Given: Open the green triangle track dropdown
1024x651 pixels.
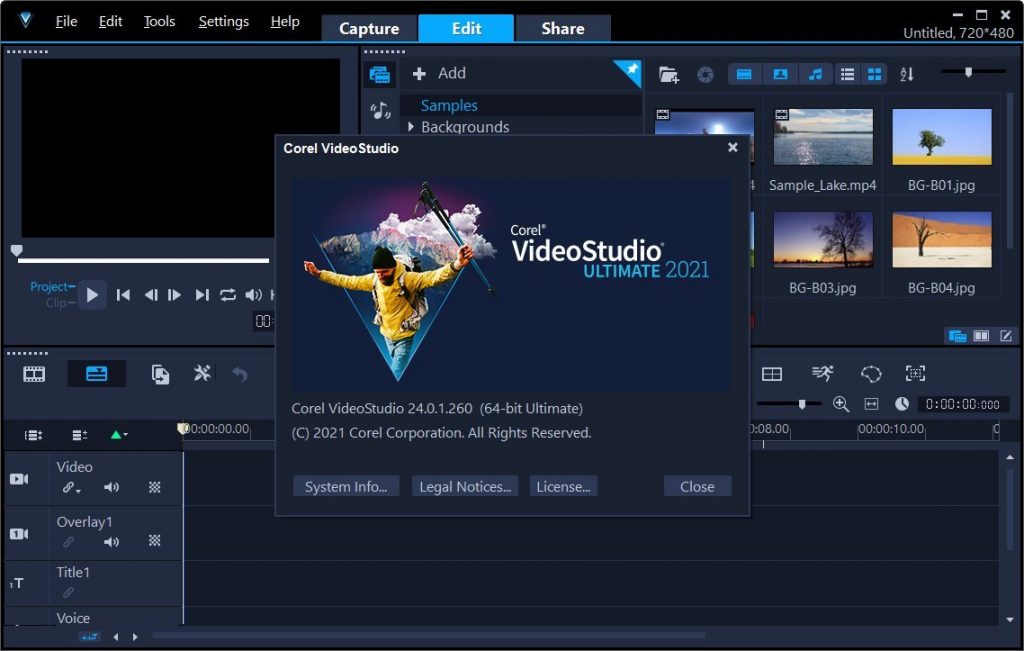Looking at the screenshot, I should 118,435.
